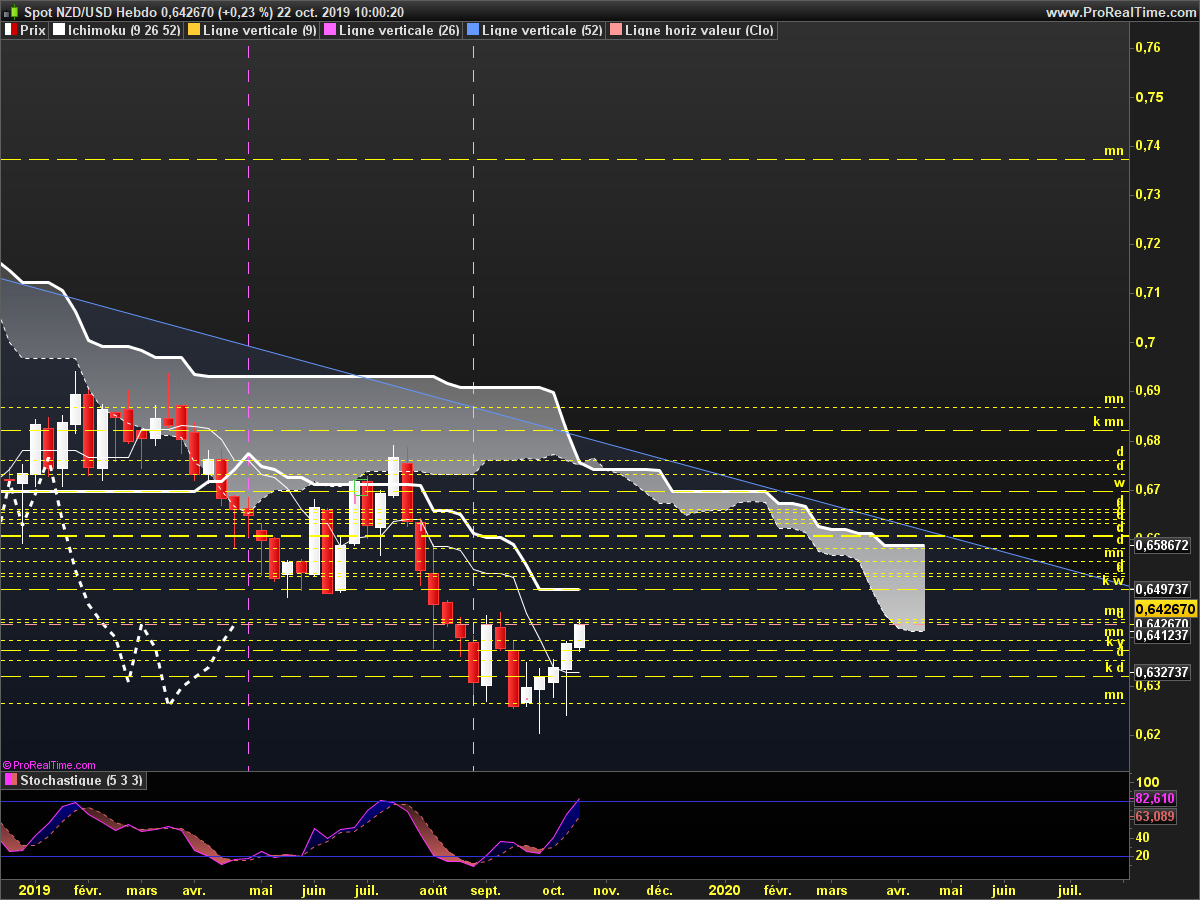Open Ligne horiz valeur (Clo) label

698,30
